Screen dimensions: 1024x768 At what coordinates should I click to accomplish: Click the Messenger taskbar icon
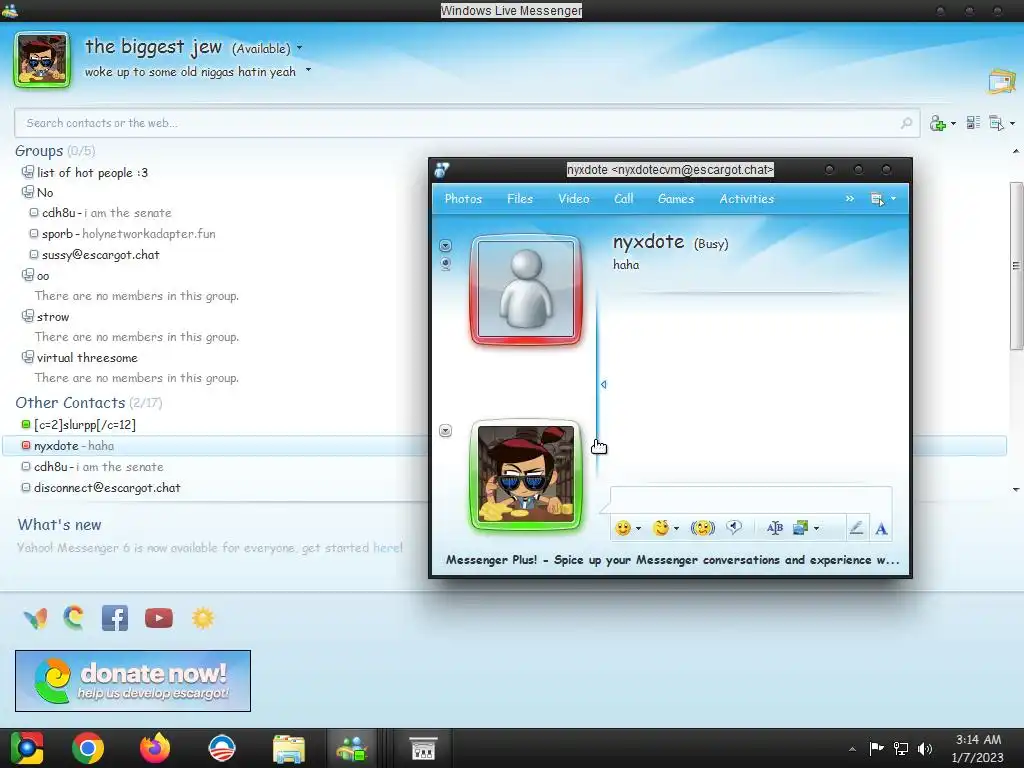pos(351,748)
